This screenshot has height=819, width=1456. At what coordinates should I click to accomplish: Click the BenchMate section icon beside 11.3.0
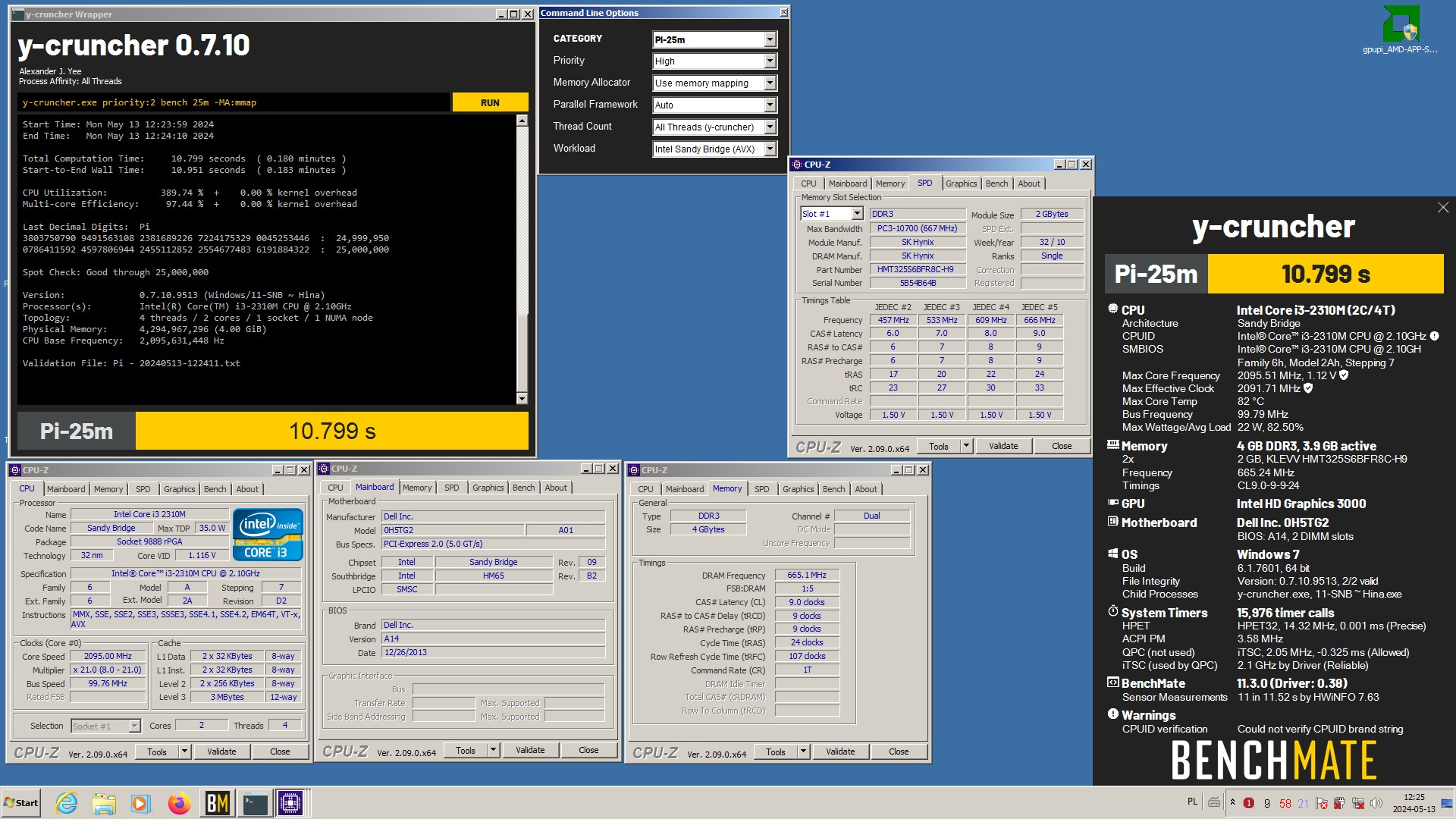[x=1113, y=682]
